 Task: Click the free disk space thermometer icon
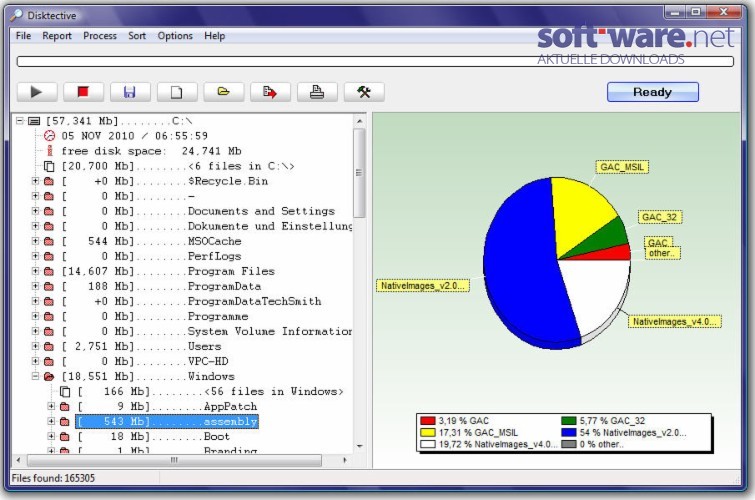pos(49,151)
